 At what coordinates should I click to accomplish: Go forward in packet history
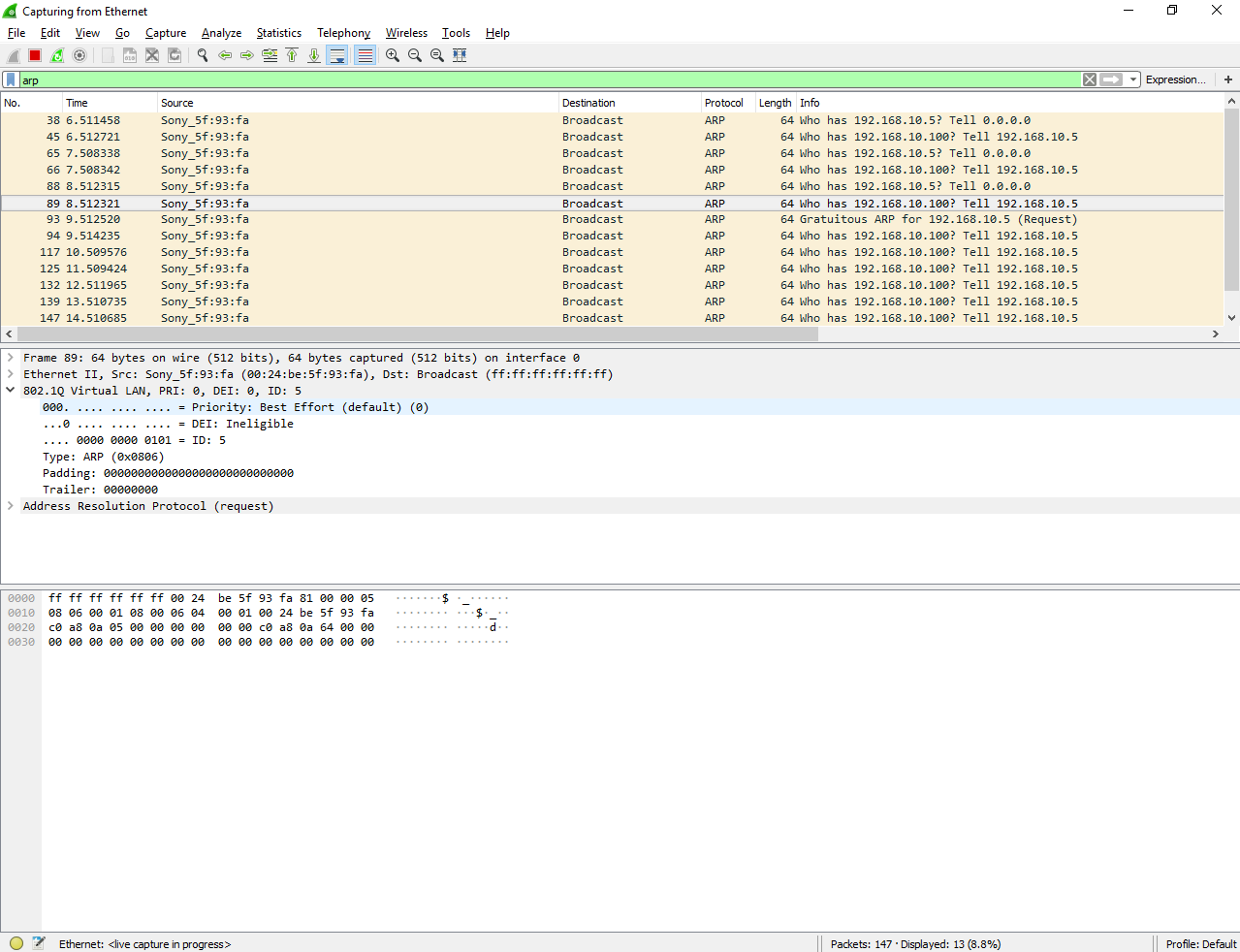pyautogui.click(x=247, y=55)
